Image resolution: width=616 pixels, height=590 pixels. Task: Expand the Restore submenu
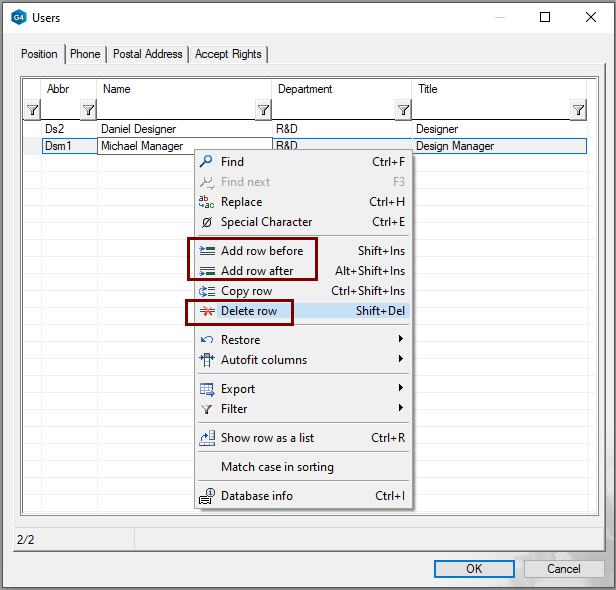click(x=401, y=340)
